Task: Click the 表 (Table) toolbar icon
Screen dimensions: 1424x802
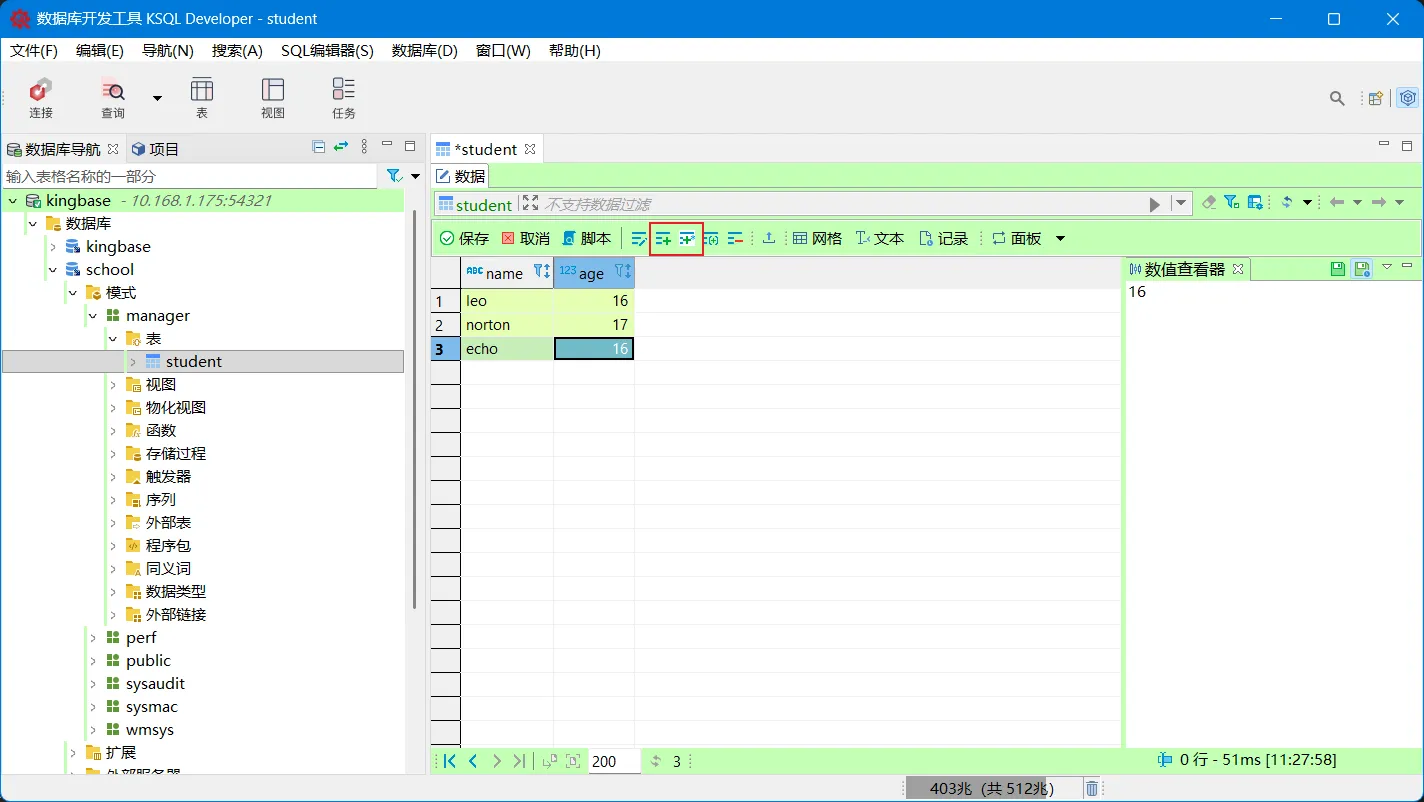Action: pos(202,97)
